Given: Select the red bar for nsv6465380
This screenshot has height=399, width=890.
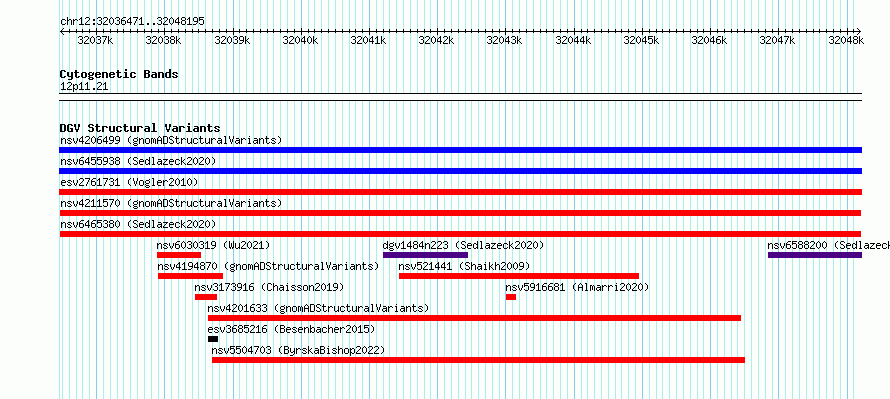Looking at the screenshot, I should coord(460,234).
